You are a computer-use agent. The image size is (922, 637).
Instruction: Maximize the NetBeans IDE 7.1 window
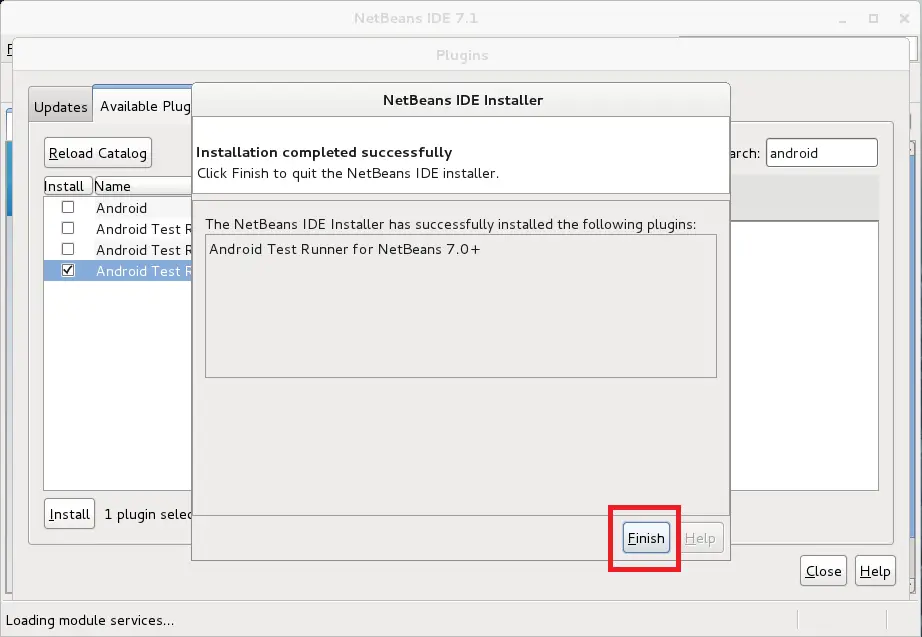click(x=873, y=19)
